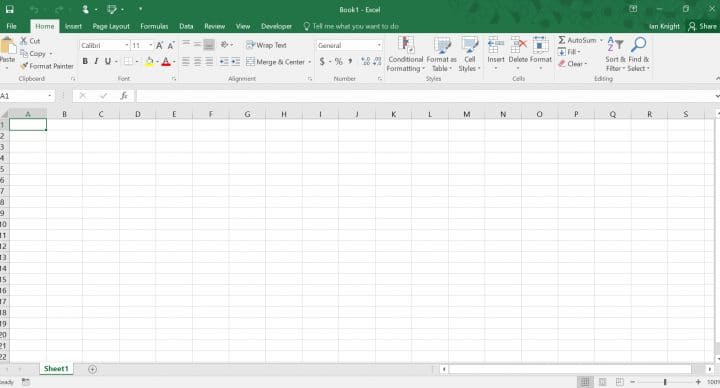Select column D header

pos(137,114)
